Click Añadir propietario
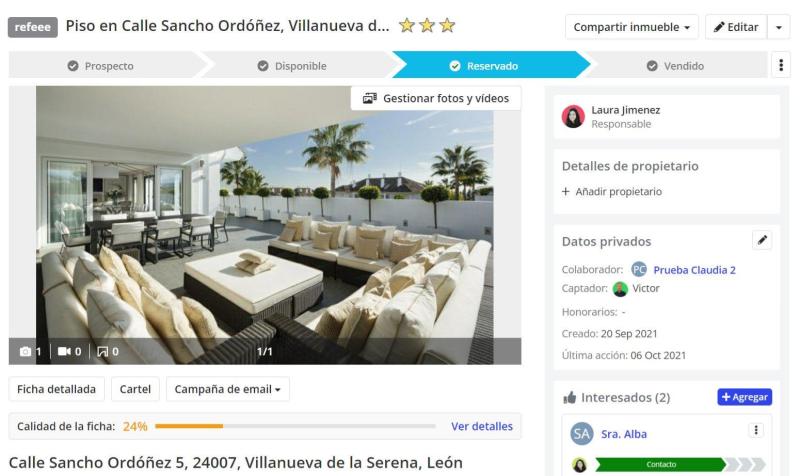Viewport: 800px width, 476px height. (x=612, y=192)
